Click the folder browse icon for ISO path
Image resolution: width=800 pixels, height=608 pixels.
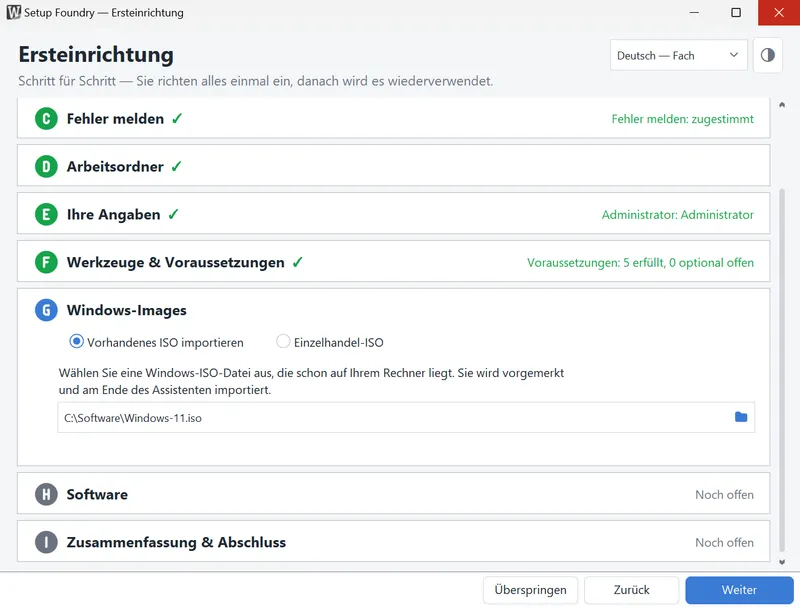click(741, 417)
